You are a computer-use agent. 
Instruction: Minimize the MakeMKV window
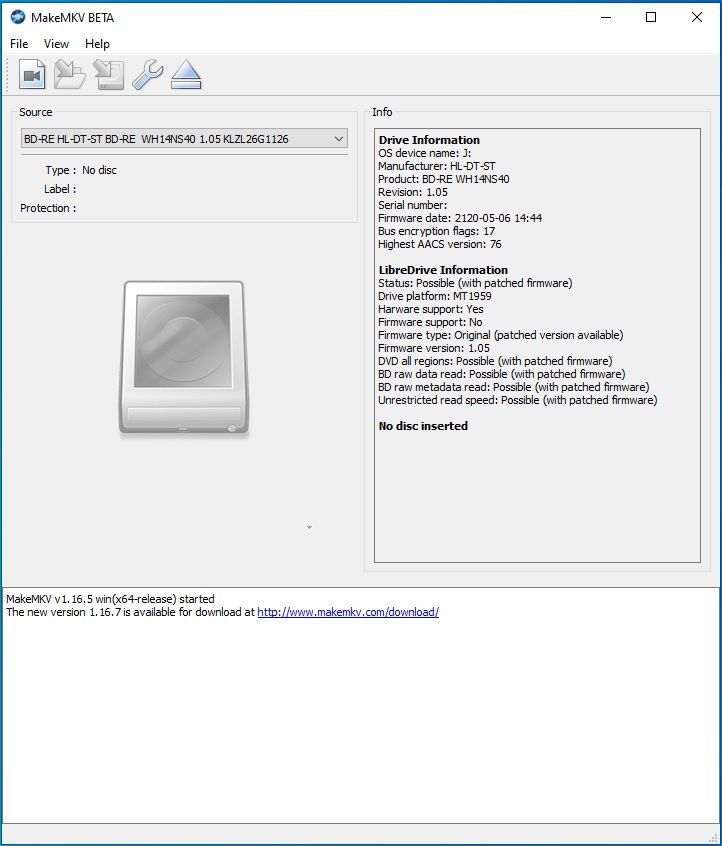tap(605, 17)
